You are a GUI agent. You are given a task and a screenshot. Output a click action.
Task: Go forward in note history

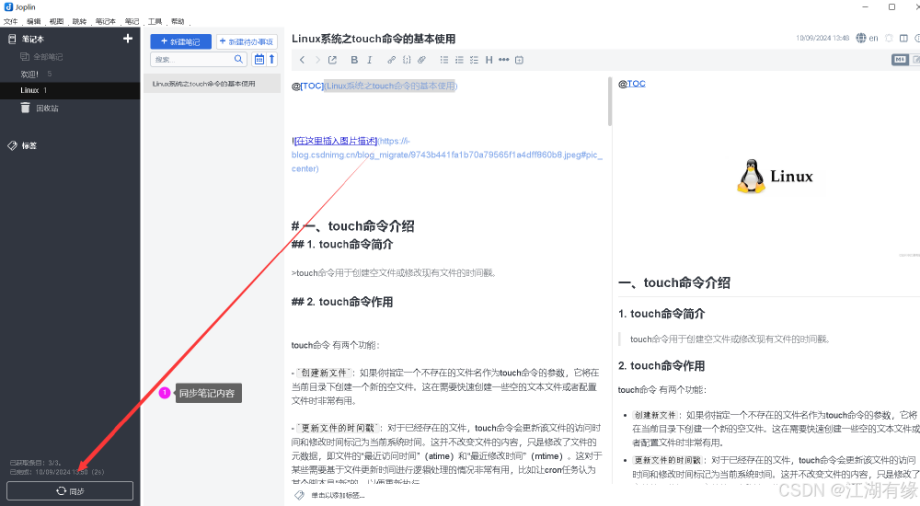point(317,60)
